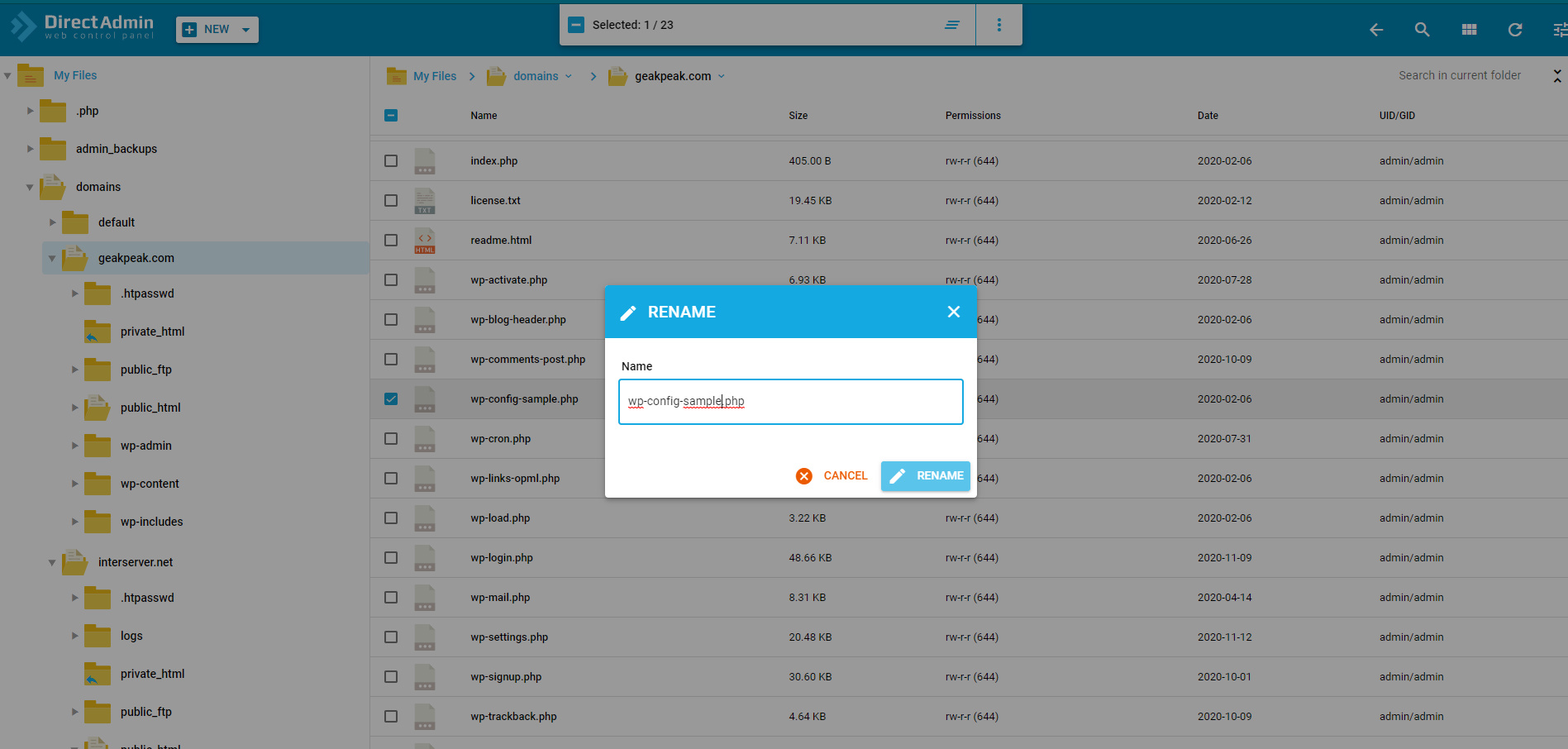The image size is (1568, 749).
Task: Check the wp-login.php row checkbox
Action: tap(391, 558)
